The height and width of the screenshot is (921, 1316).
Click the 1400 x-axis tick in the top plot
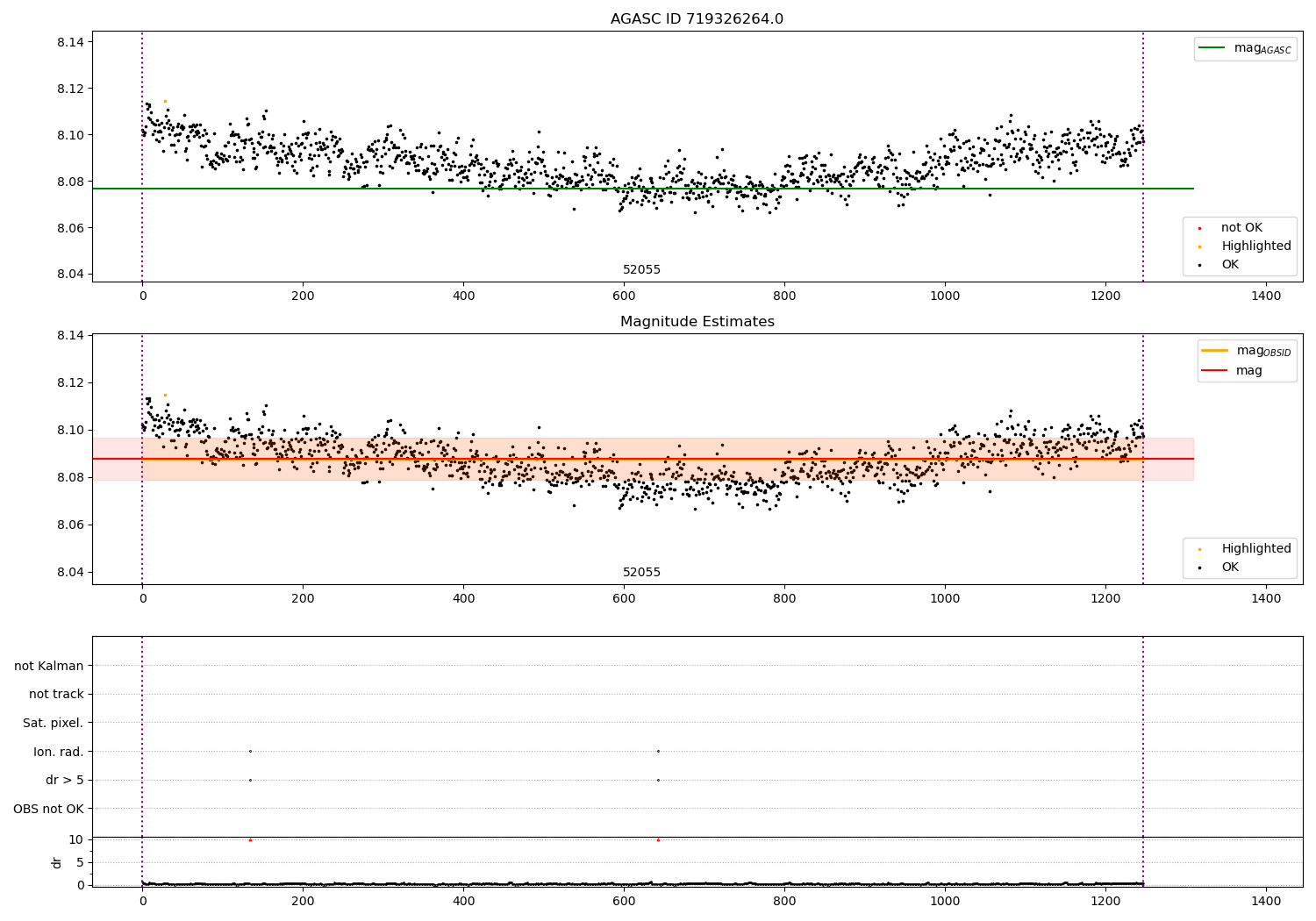[1266, 296]
